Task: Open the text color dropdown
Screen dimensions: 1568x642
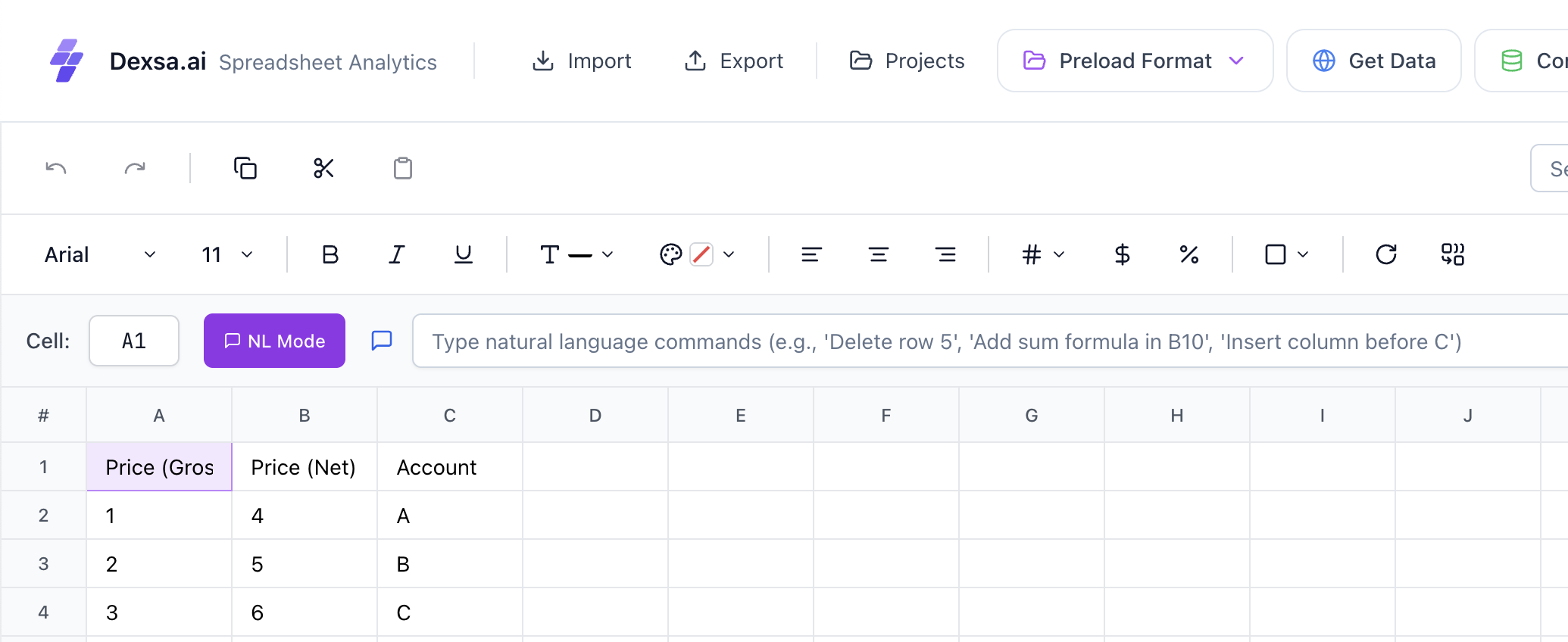Action: click(x=576, y=254)
